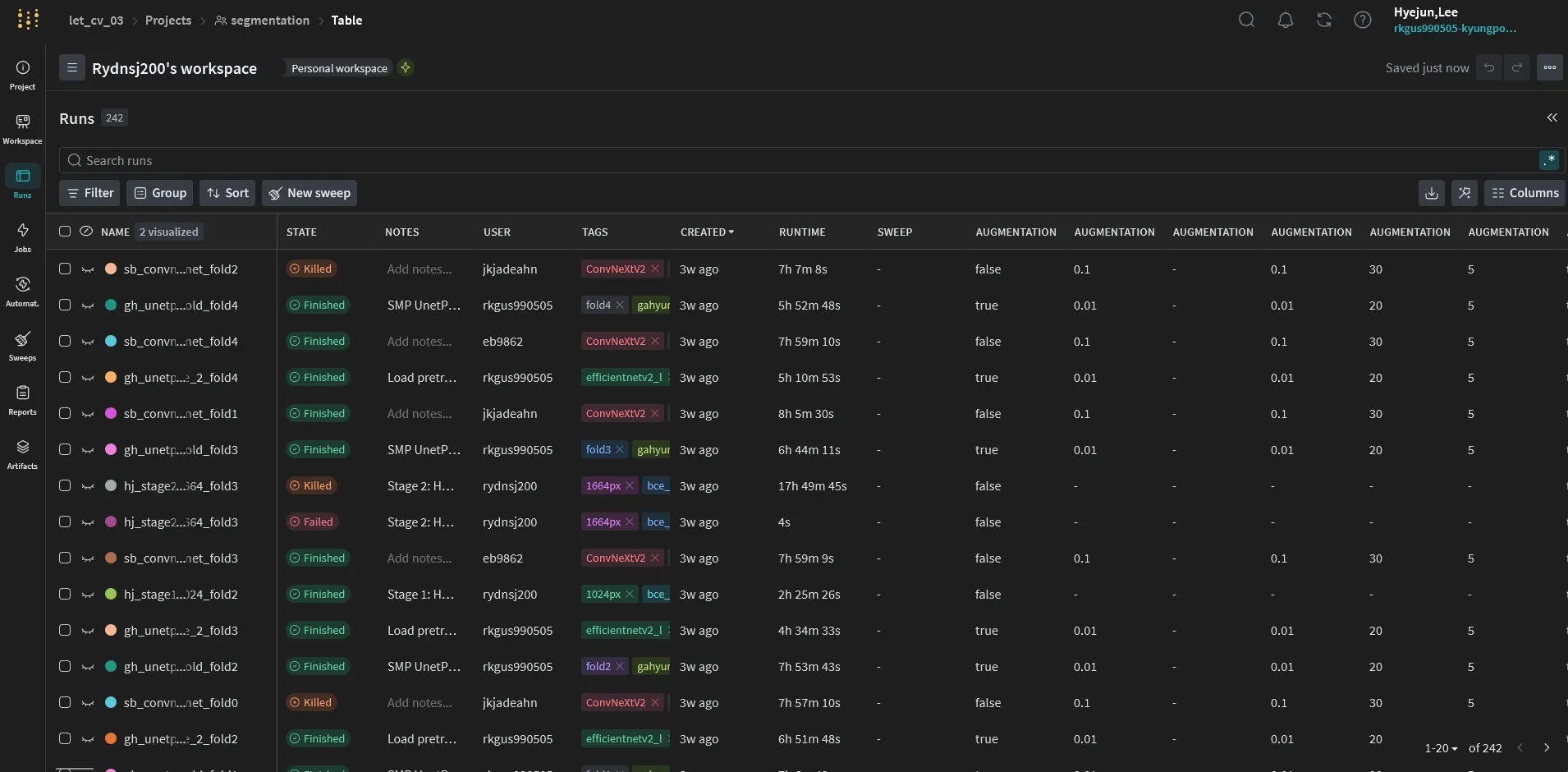Open Reports in the sidebar
Image resolution: width=1568 pixels, height=772 pixels.
click(22, 400)
